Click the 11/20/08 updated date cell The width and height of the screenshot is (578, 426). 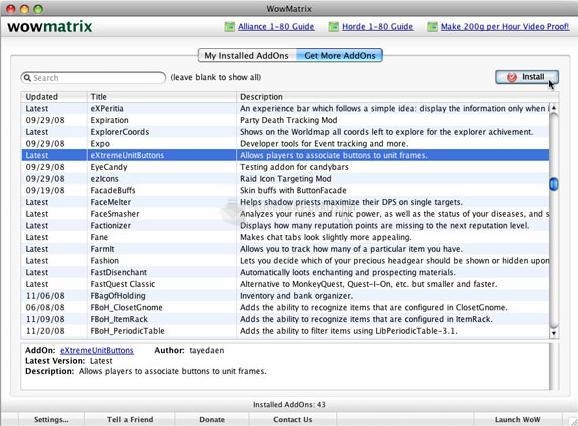click(x=45, y=331)
